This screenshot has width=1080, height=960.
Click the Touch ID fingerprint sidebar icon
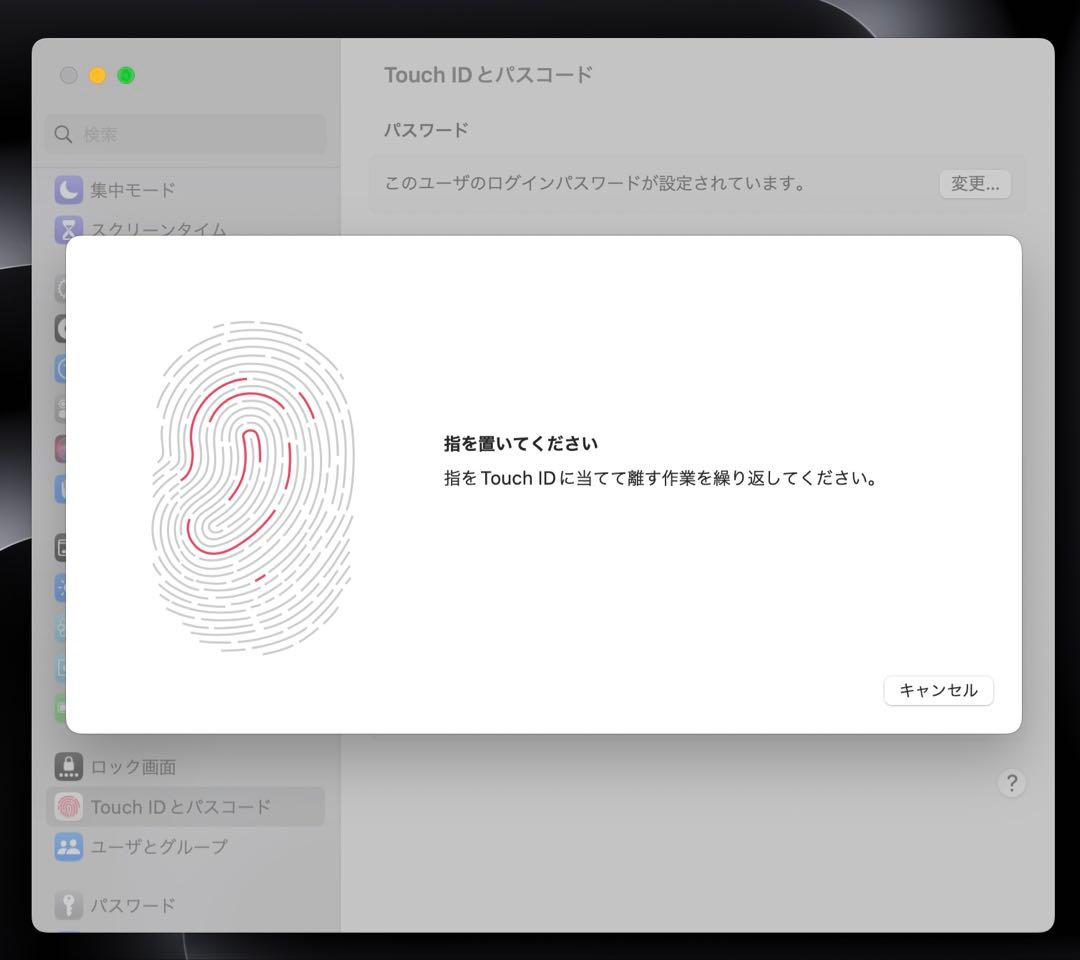pyautogui.click(x=68, y=807)
